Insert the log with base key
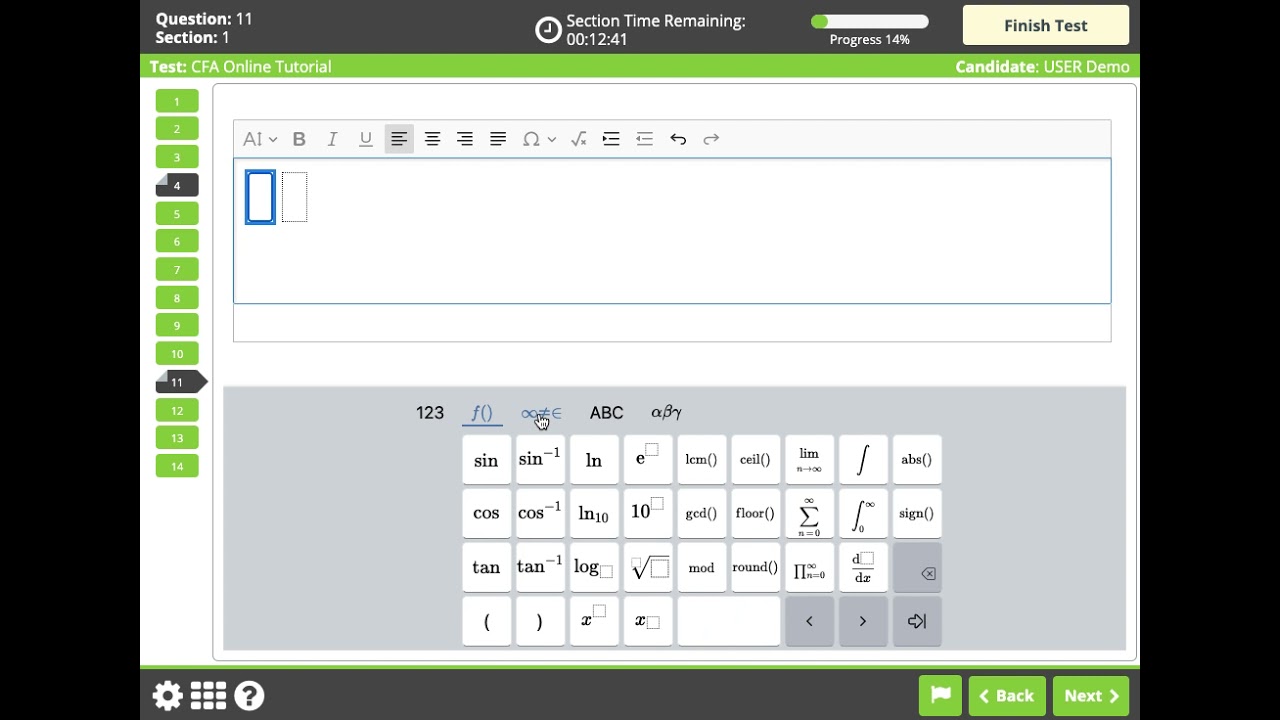The image size is (1280, 720). click(x=594, y=568)
